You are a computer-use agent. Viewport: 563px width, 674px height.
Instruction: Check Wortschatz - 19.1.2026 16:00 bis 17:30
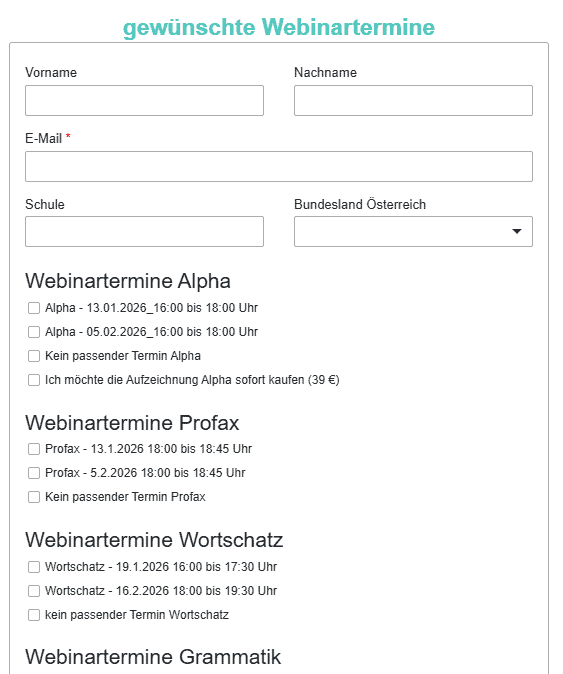click(34, 567)
